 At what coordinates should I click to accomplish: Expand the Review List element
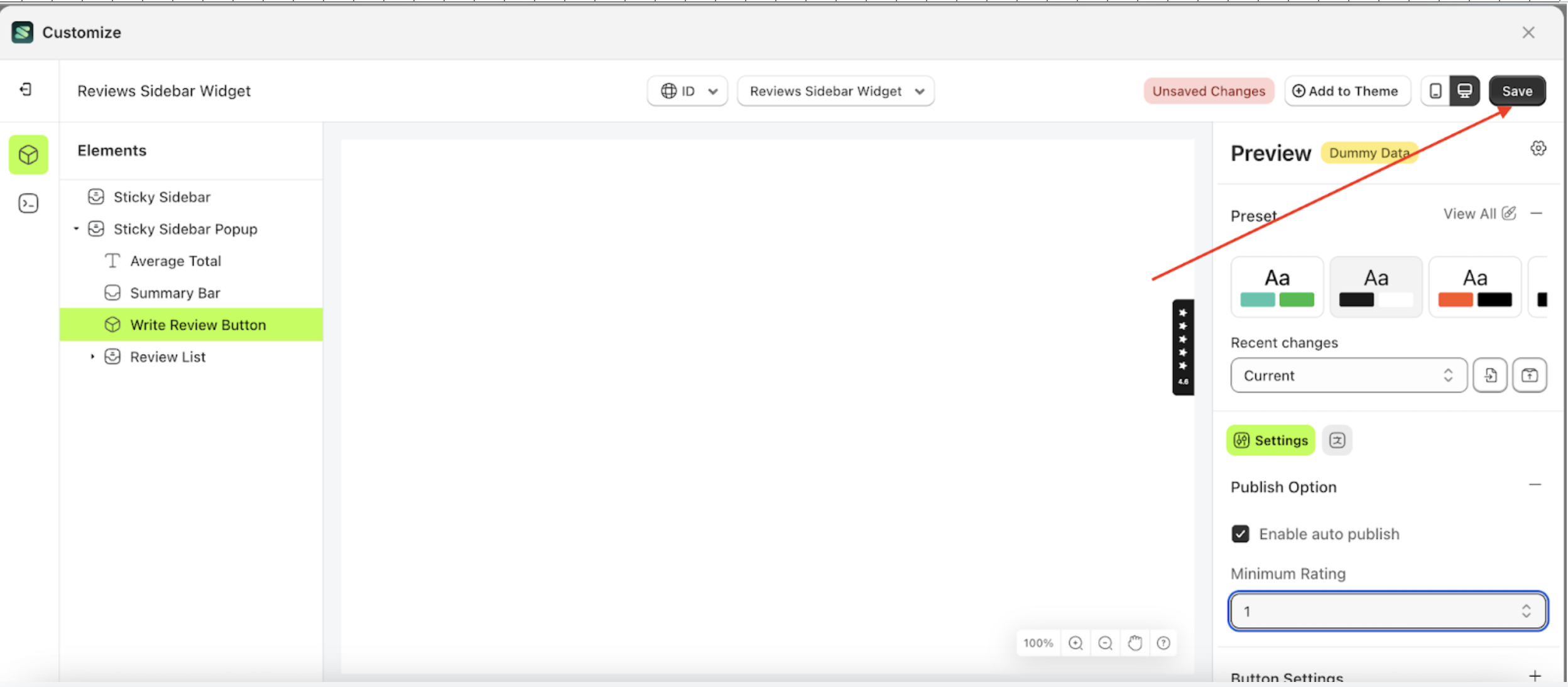tap(92, 357)
